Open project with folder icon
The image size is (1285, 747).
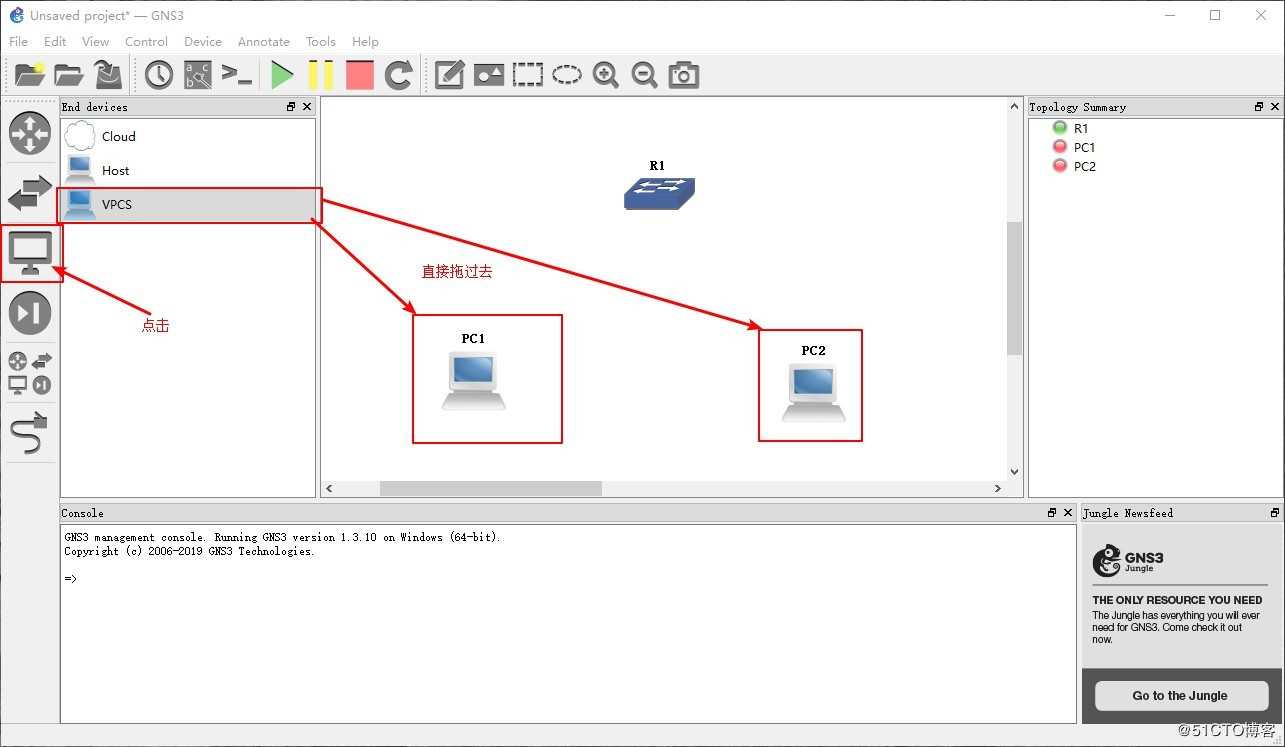click(x=69, y=74)
